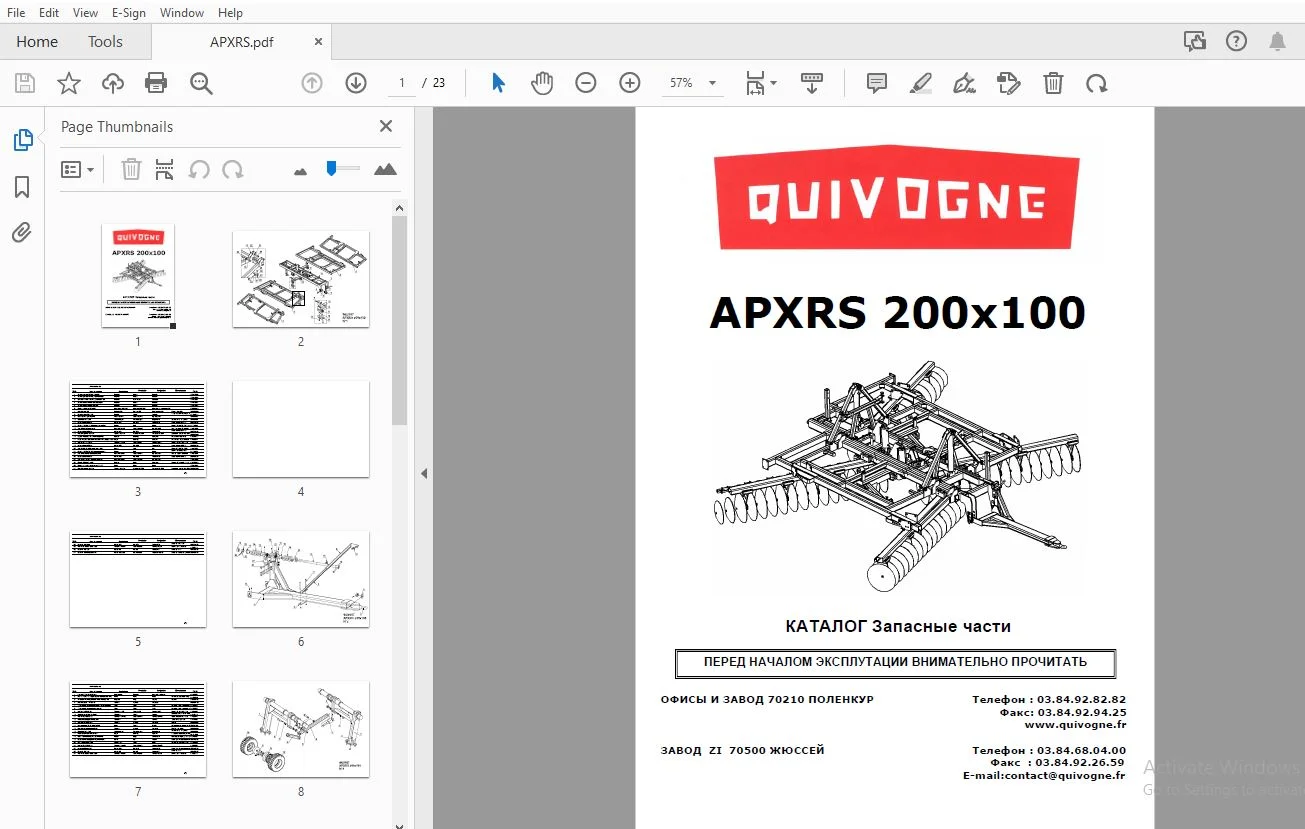Click the www.quivogne.fr link

coord(1075,725)
